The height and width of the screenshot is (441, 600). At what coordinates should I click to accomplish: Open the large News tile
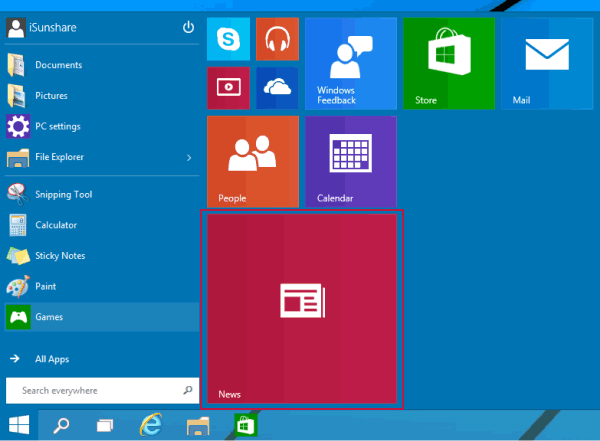302,309
